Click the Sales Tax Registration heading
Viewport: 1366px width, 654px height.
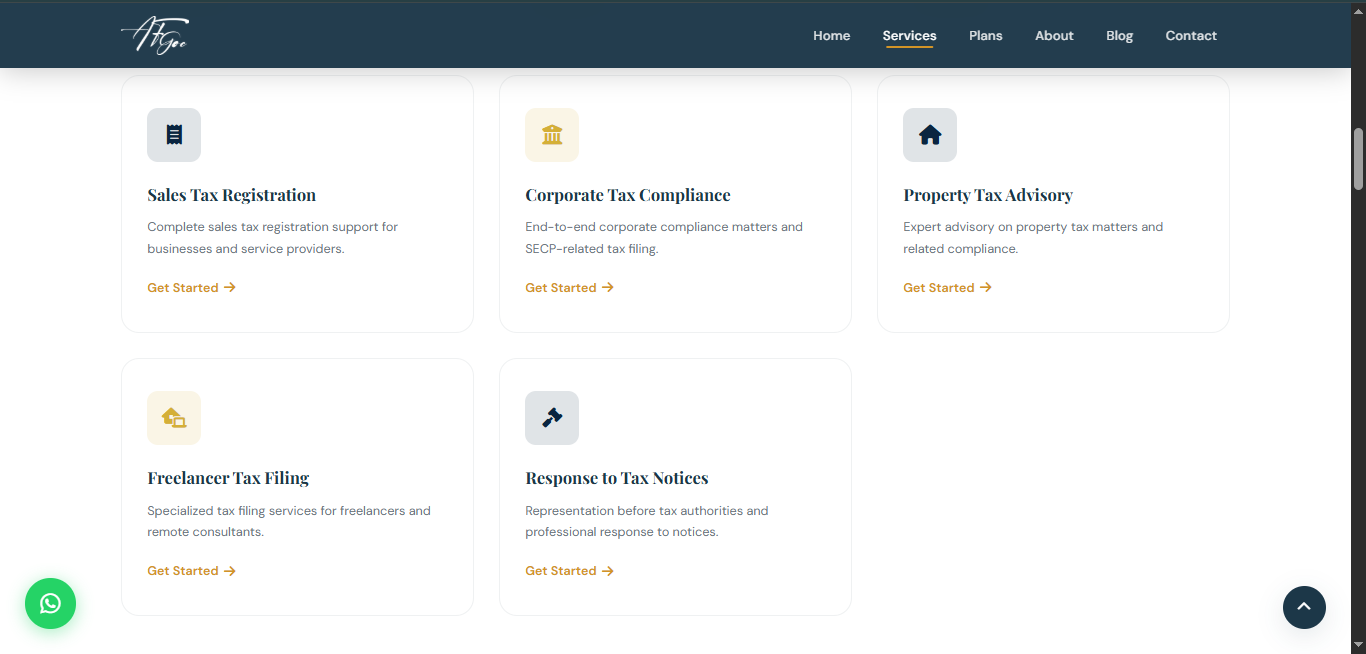pos(231,195)
